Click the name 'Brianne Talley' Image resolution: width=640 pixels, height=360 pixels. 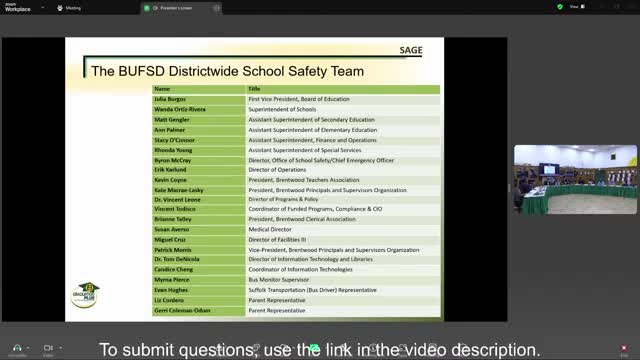(x=173, y=219)
